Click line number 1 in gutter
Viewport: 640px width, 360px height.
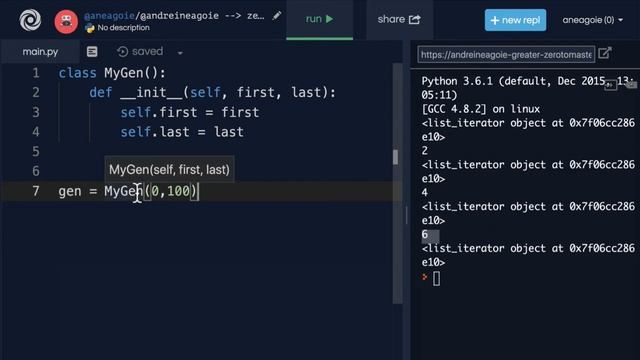pos(36,73)
